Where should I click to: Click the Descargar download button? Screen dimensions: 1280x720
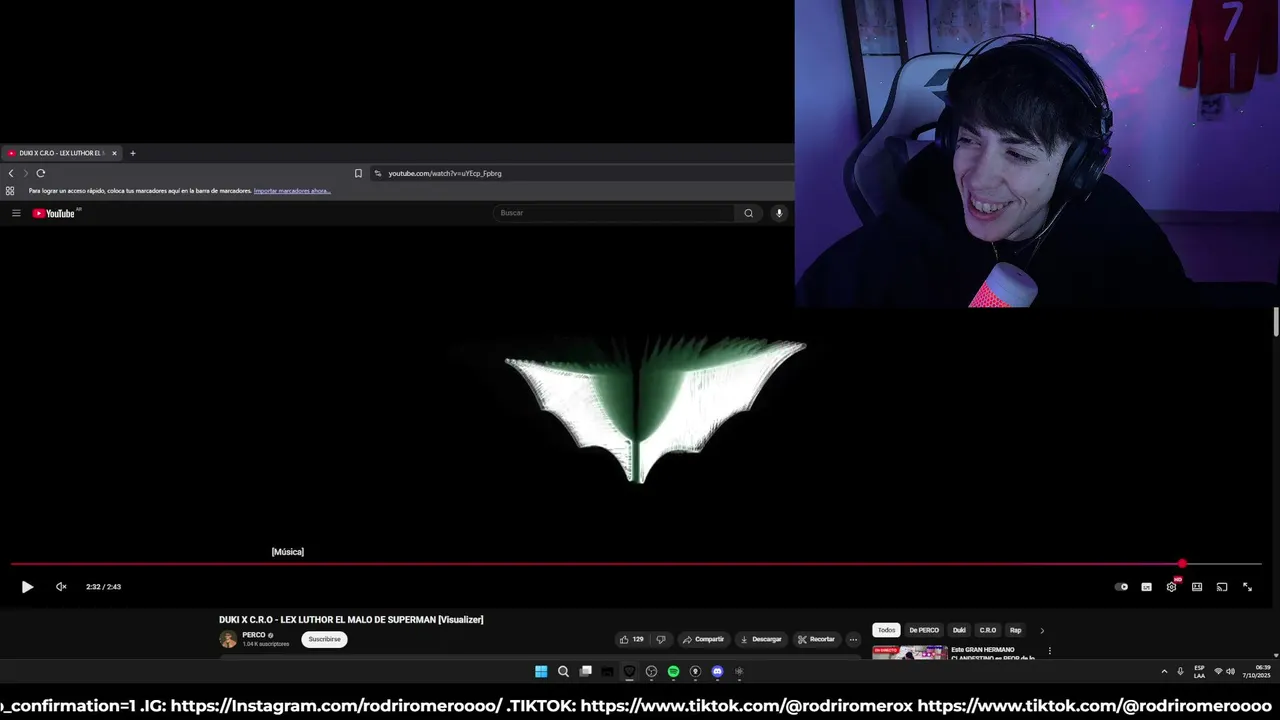click(x=761, y=639)
